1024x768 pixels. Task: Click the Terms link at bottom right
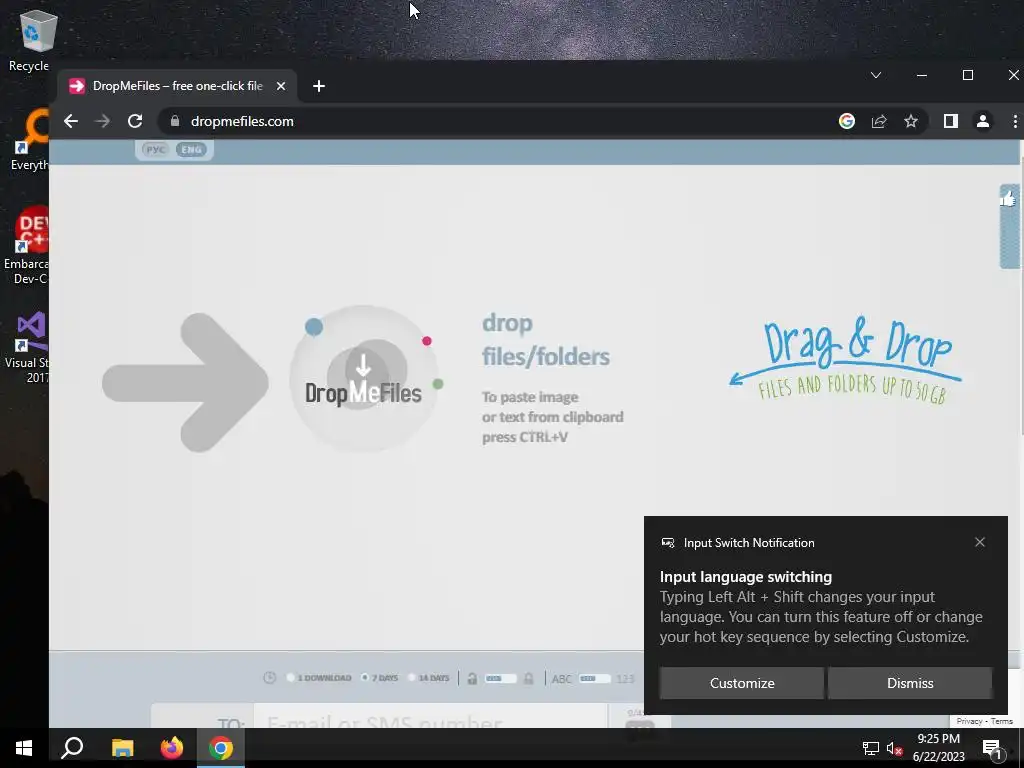click(1002, 721)
